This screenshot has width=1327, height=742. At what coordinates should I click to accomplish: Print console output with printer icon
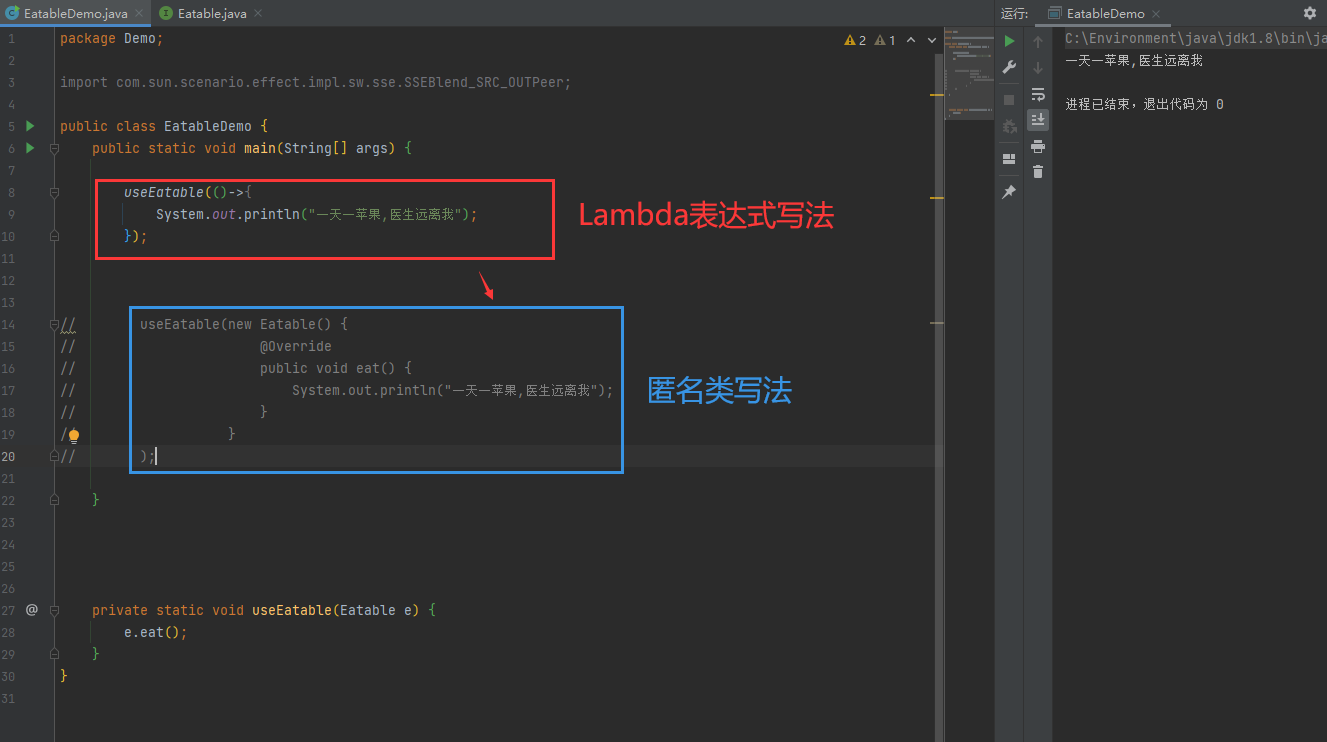(x=1038, y=146)
